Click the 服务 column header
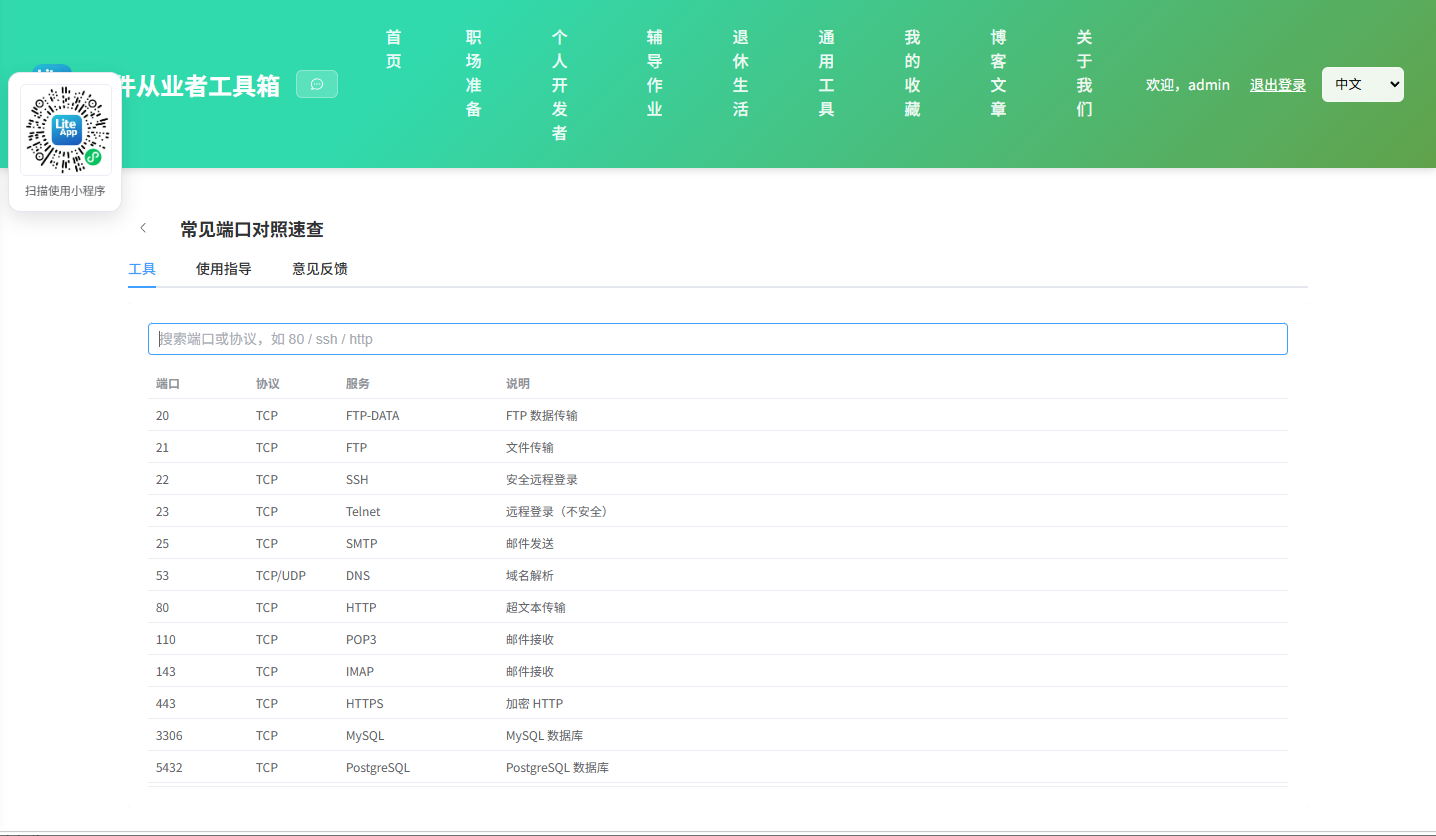Image resolution: width=1436 pixels, height=836 pixels. coord(358,384)
